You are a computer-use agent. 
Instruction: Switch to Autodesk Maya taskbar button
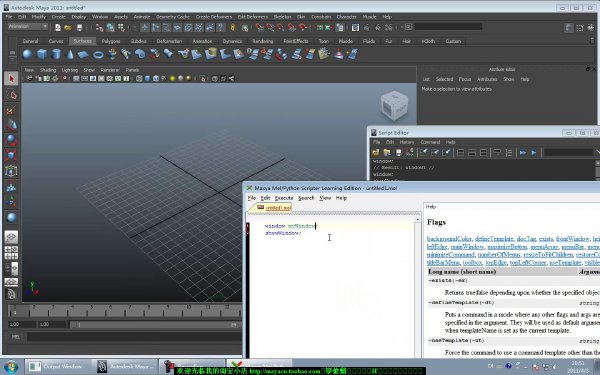[125, 367]
